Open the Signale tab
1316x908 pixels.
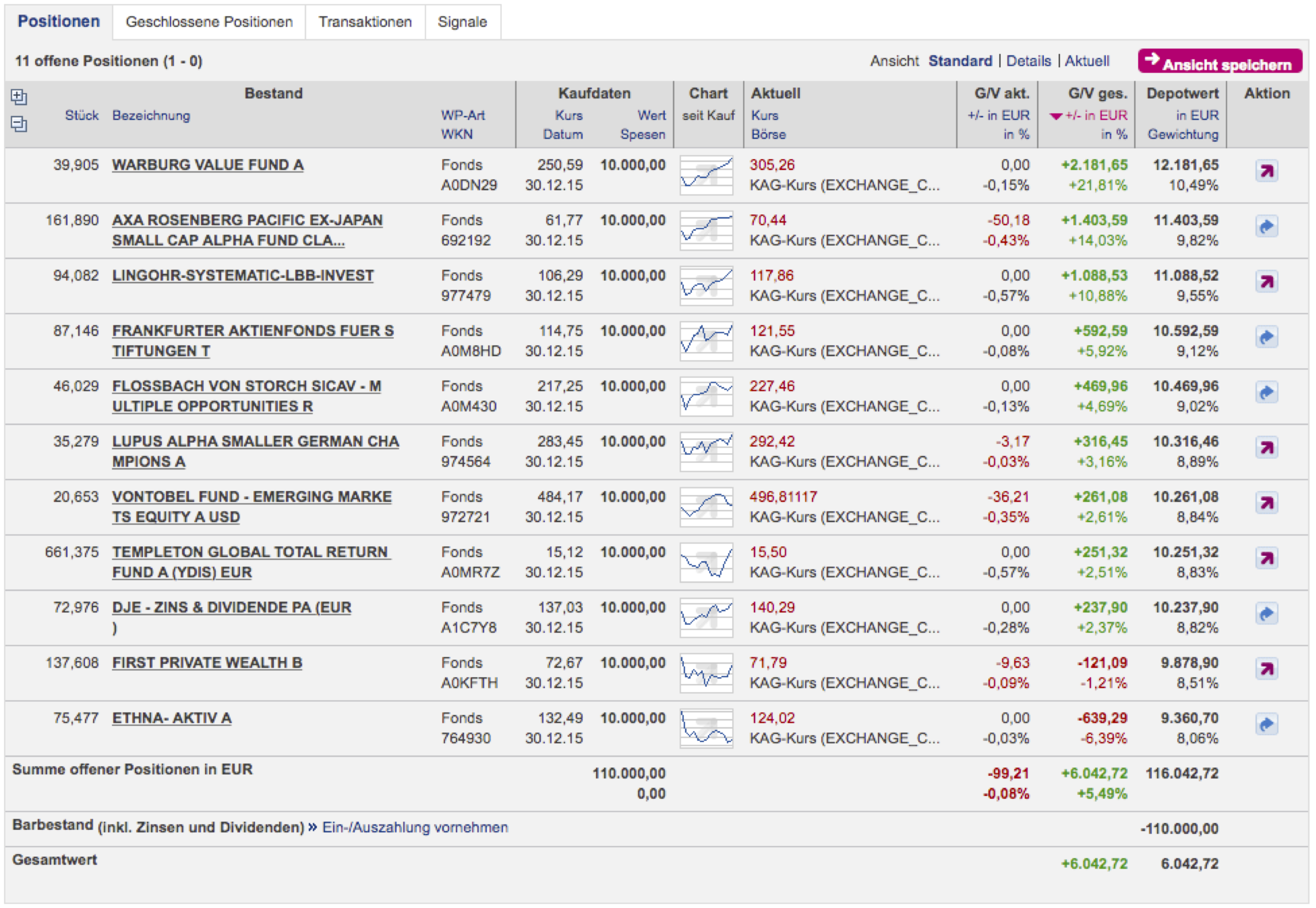point(462,22)
